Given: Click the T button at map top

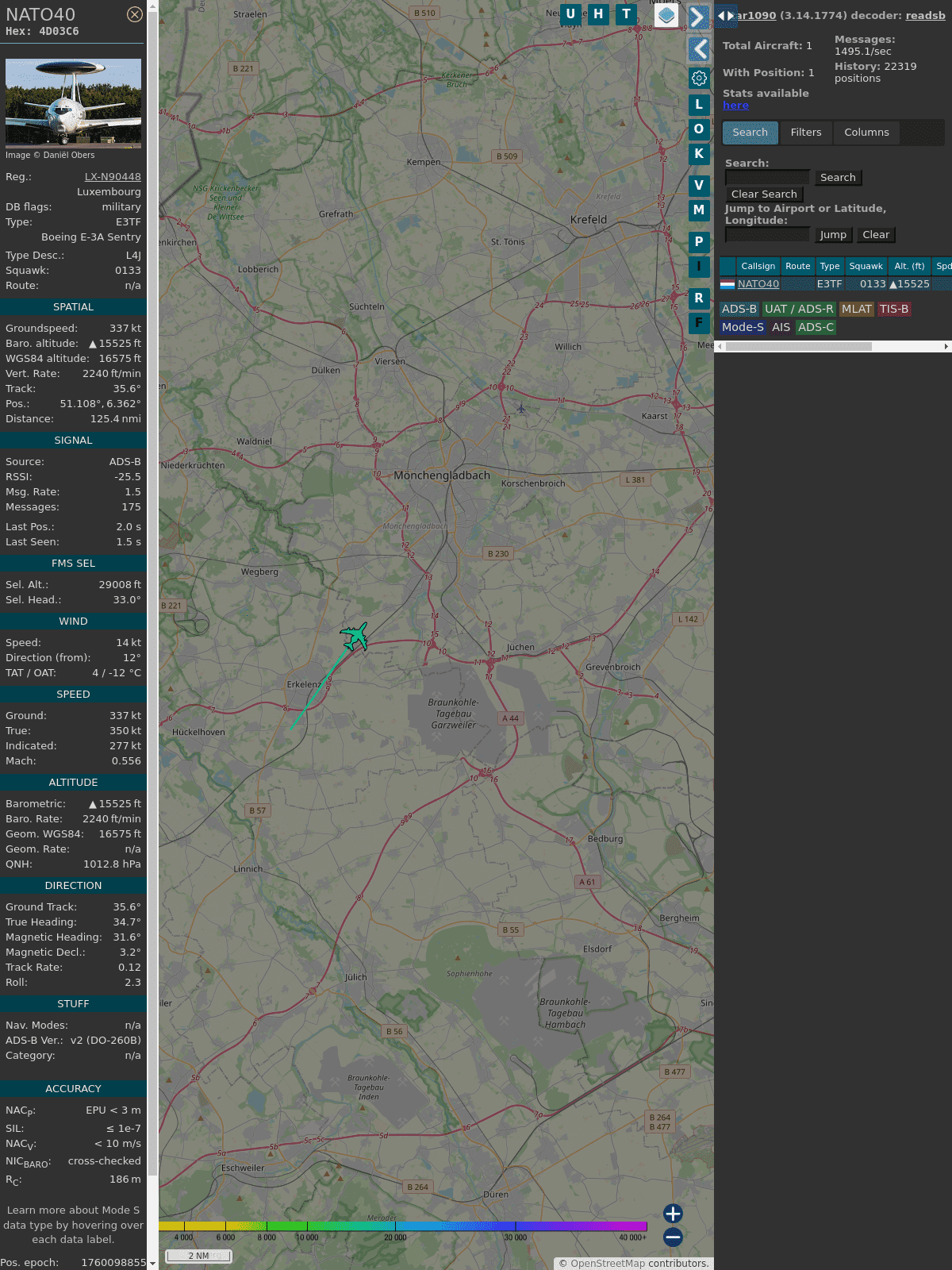Looking at the screenshot, I should point(627,14).
